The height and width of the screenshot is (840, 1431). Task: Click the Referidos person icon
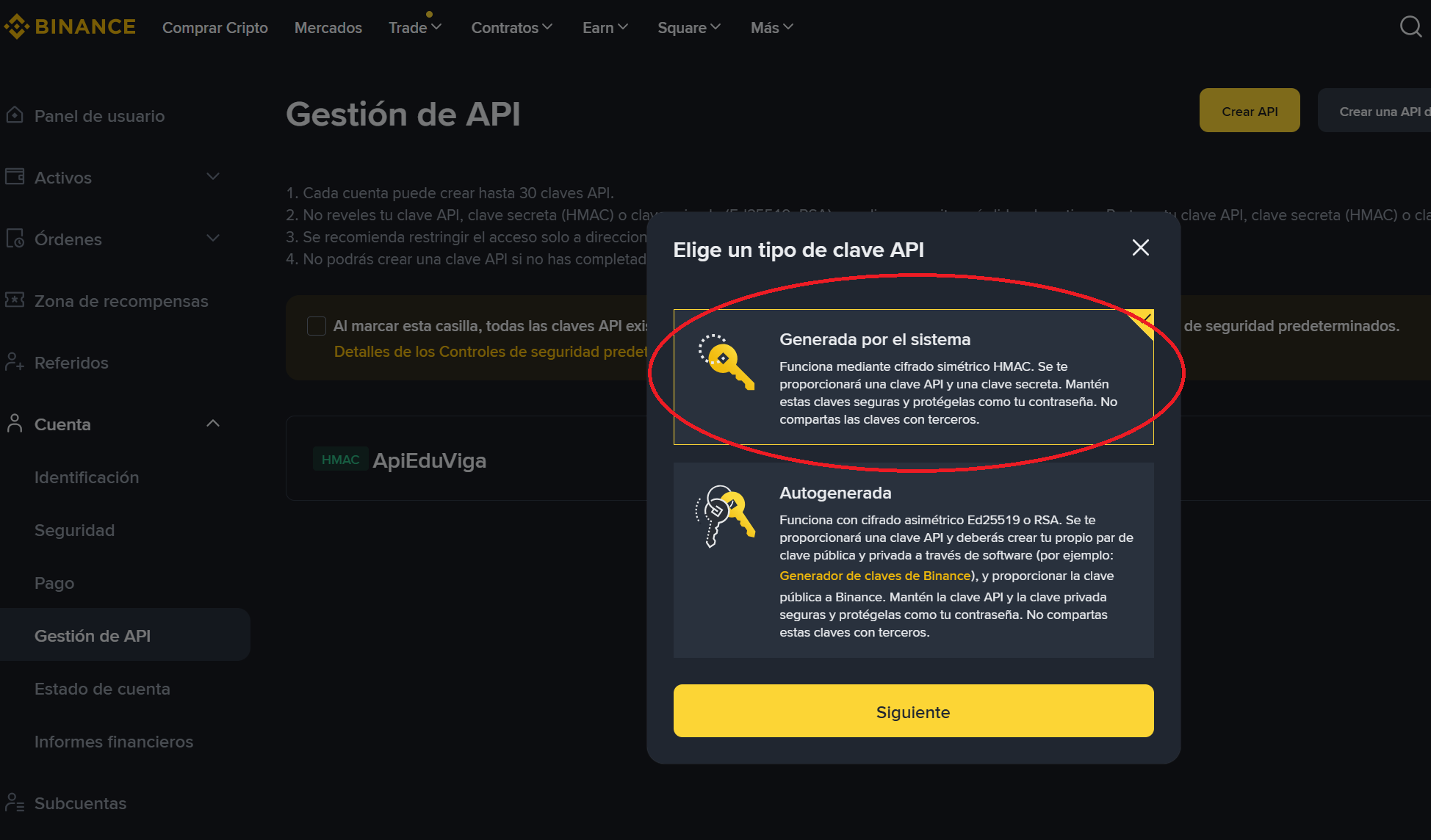tap(15, 362)
